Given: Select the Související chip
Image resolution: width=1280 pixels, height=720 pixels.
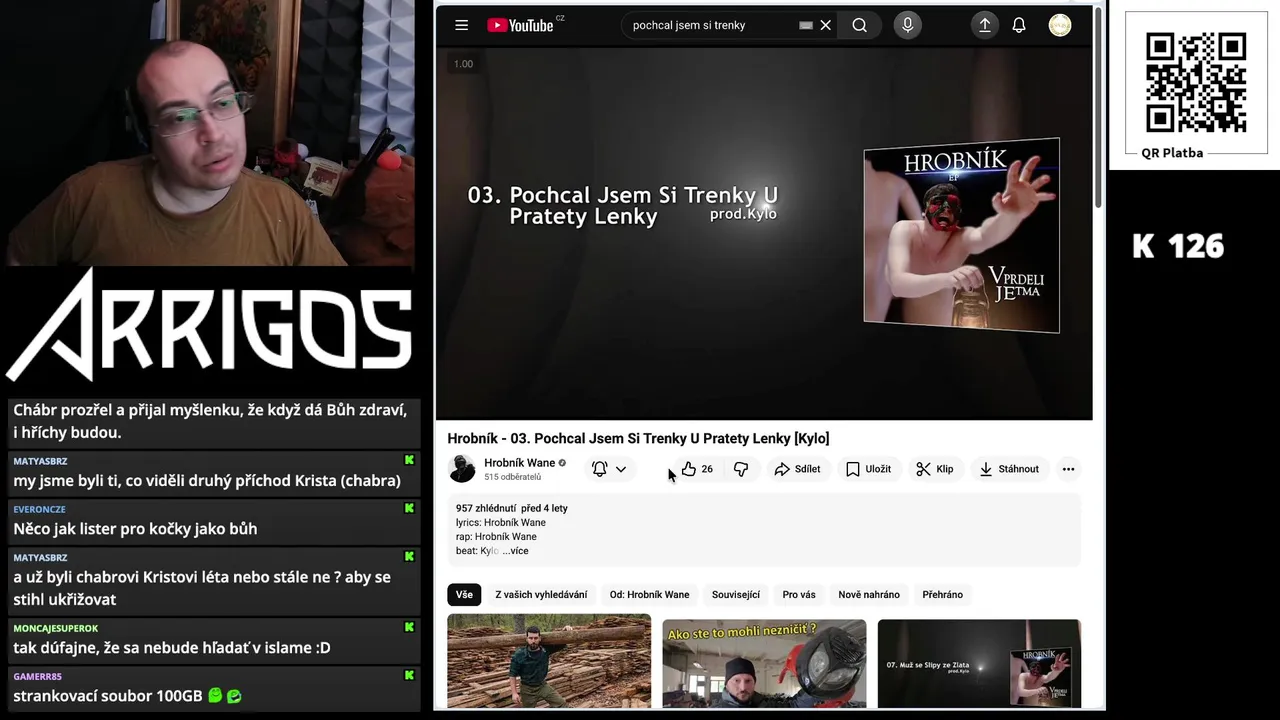Looking at the screenshot, I should 736,595.
